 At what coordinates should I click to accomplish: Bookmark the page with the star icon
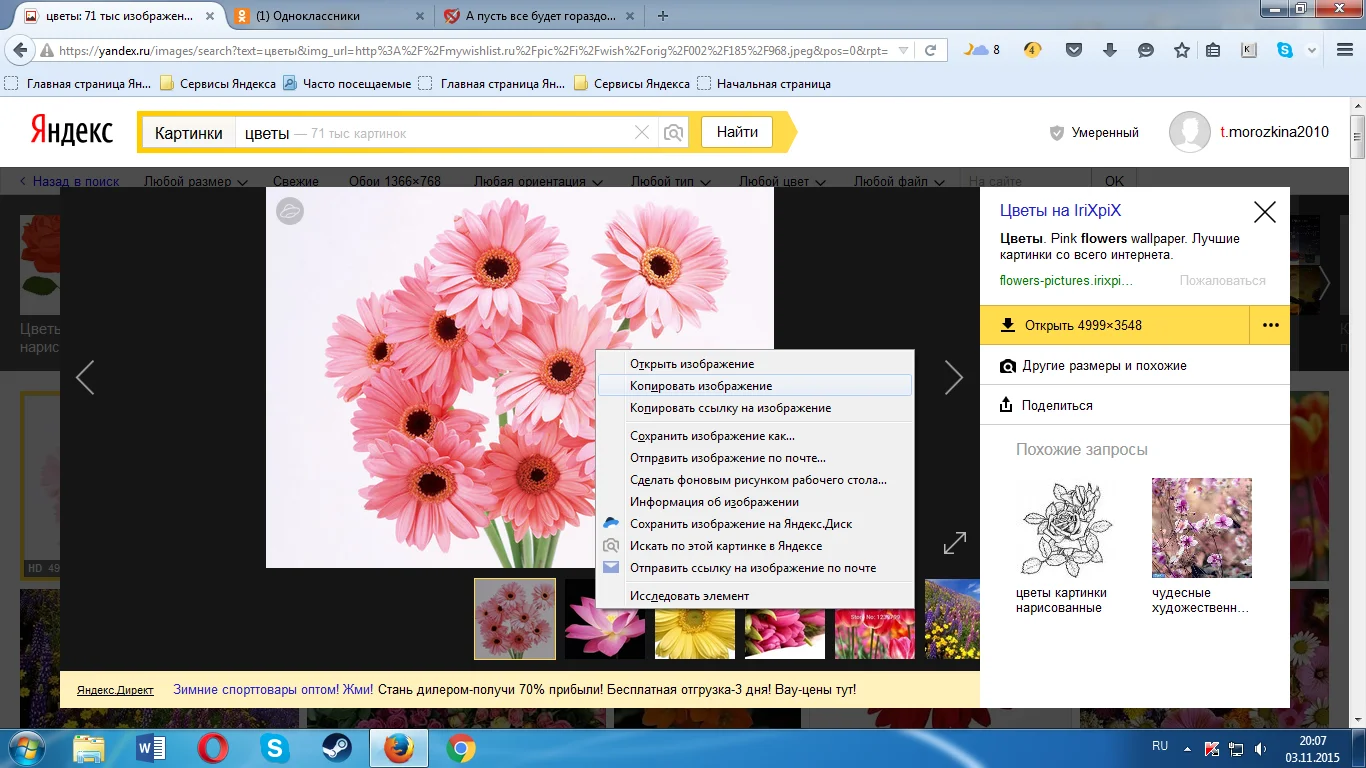pyautogui.click(x=1180, y=49)
